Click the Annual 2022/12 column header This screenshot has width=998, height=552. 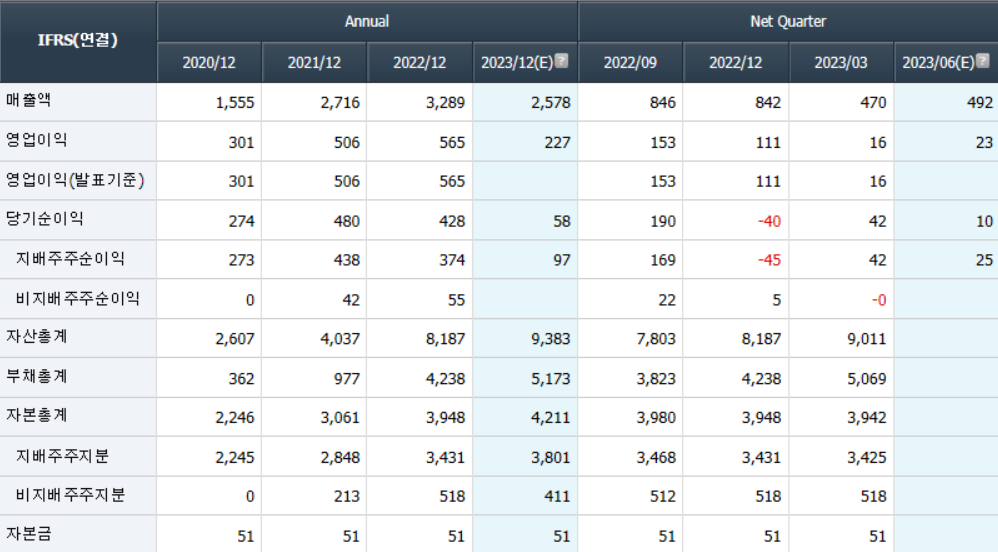(419, 62)
